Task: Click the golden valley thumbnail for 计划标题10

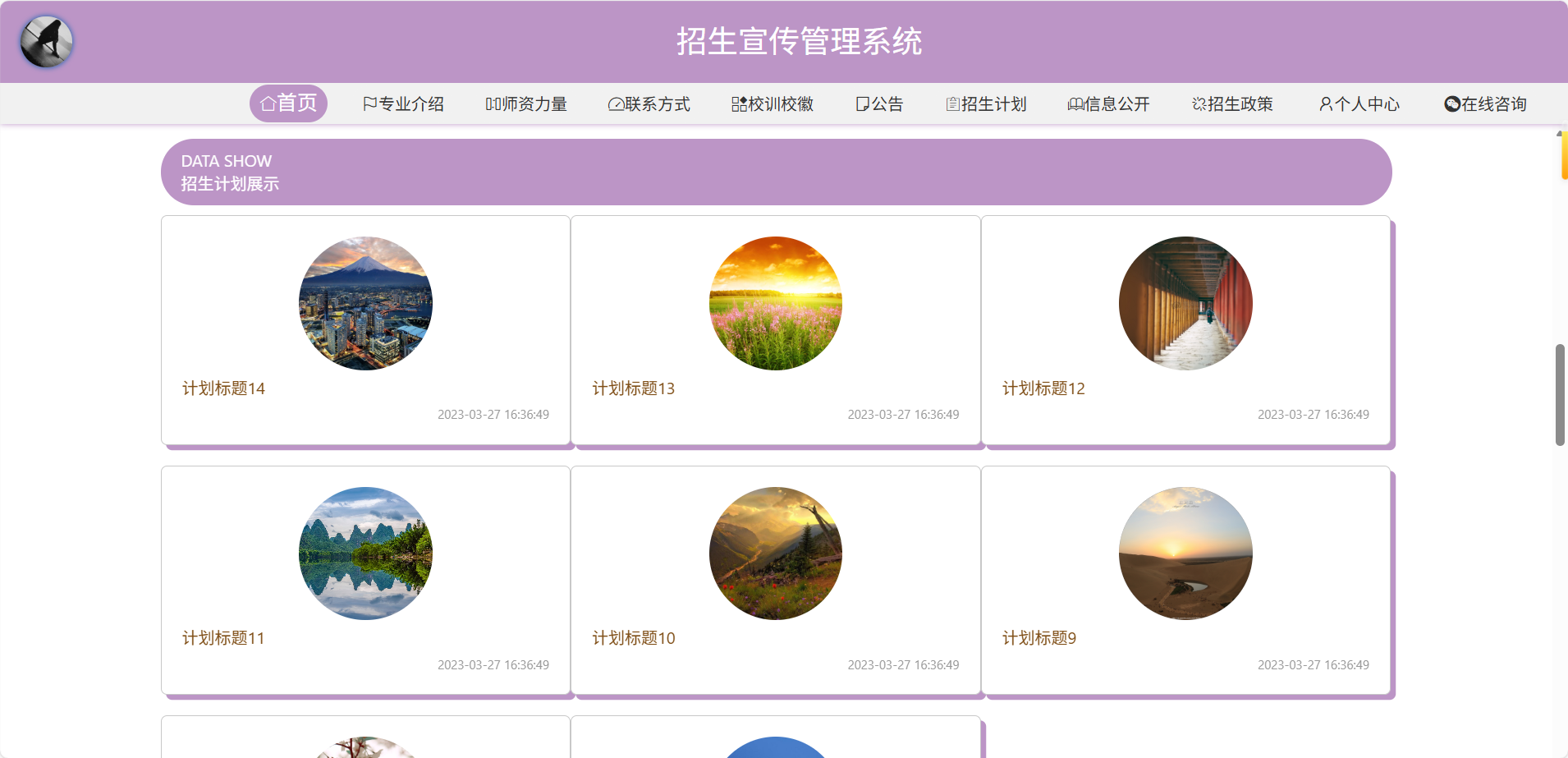Action: pyautogui.click(x=776, y=554)
